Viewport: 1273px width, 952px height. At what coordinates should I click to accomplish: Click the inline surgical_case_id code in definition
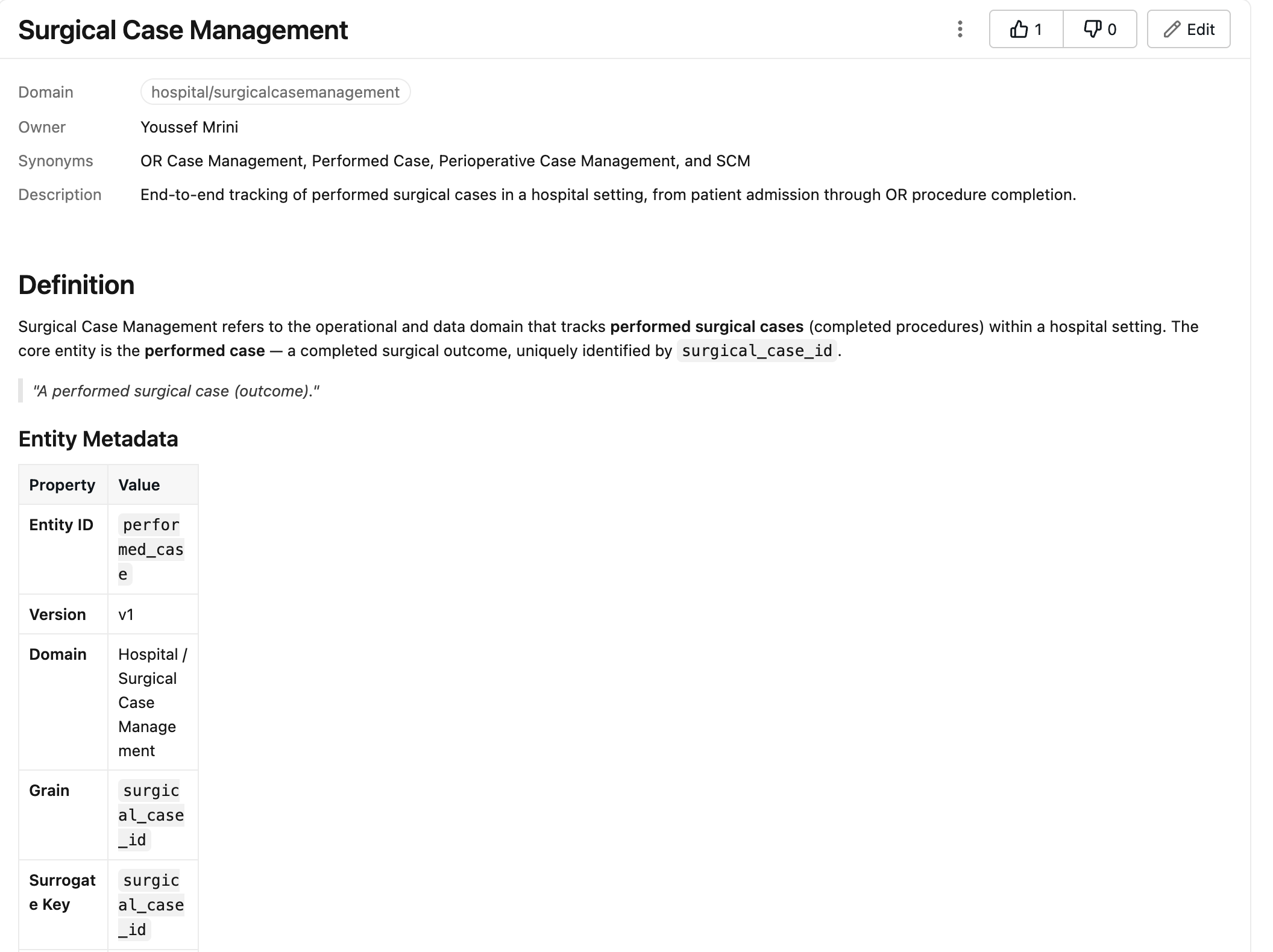click(x=757, y=351)
